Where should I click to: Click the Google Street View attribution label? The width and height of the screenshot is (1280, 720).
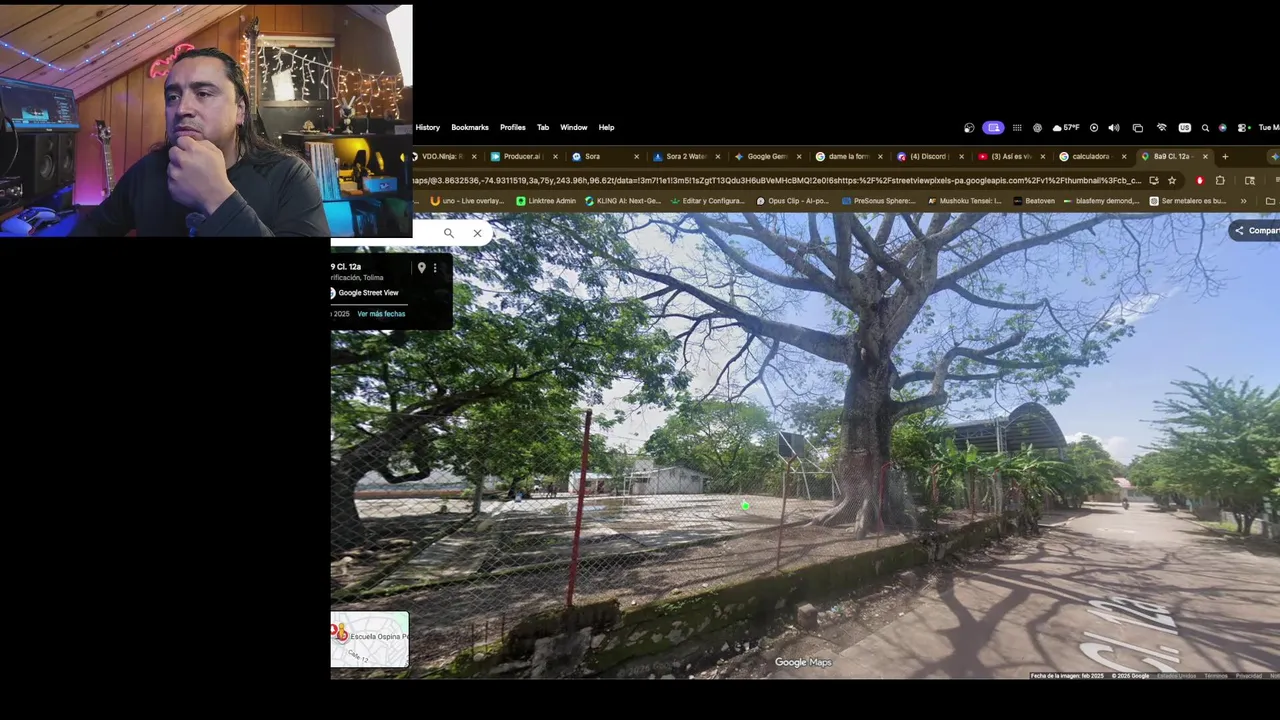[x=368, y=293]
